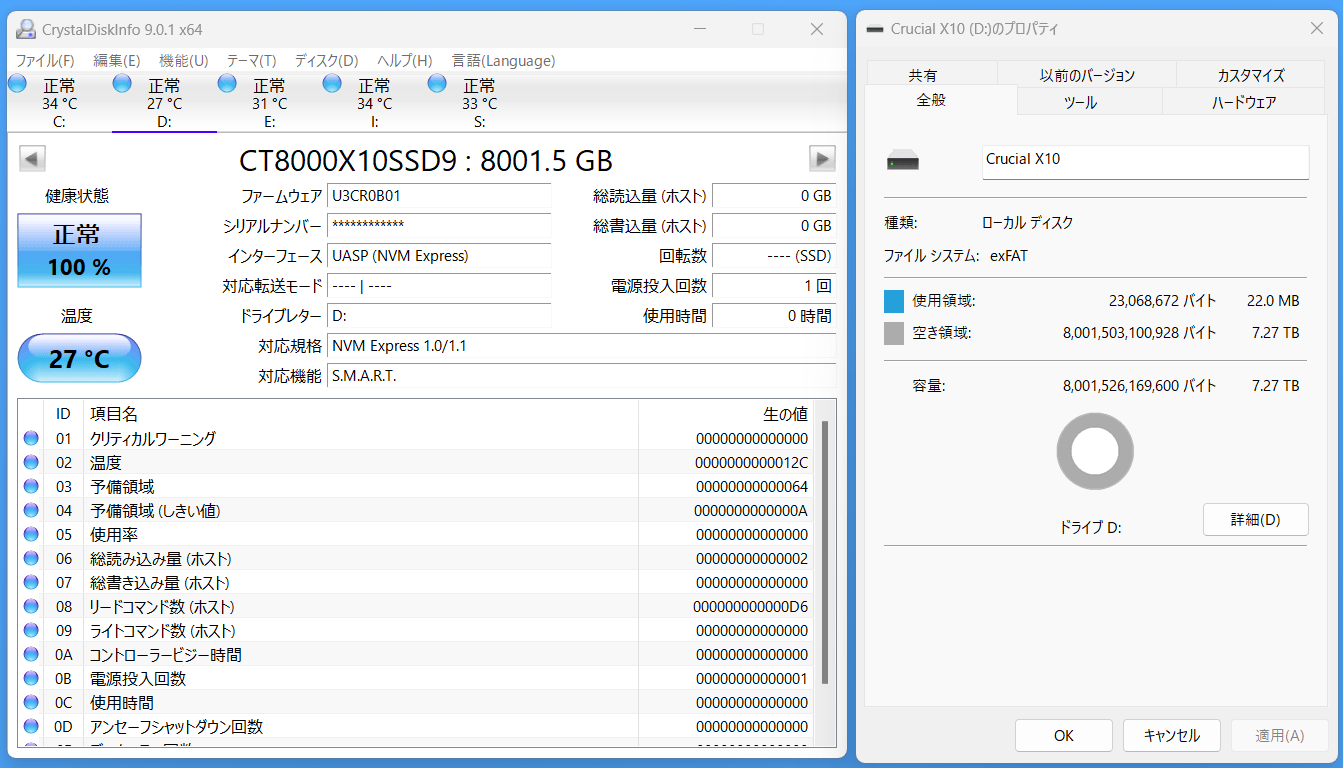Screen dimensions: 1343x768
Task: Click the drive icon in Crucial X10 properties
Action: tap(902, 161)
